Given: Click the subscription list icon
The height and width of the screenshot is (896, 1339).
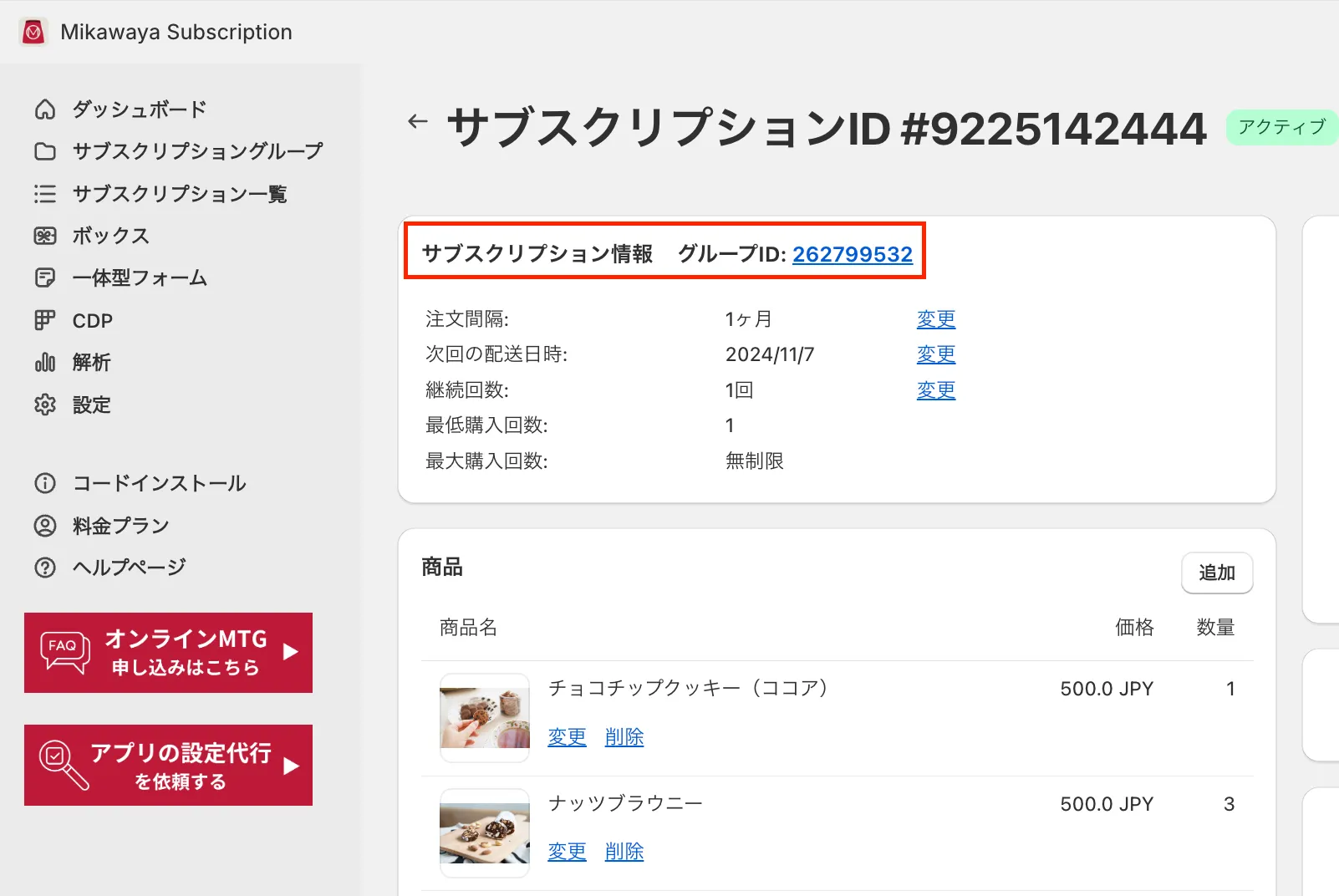Looking at the screenshot, I should pyautogui.click(x=45, y=194).
